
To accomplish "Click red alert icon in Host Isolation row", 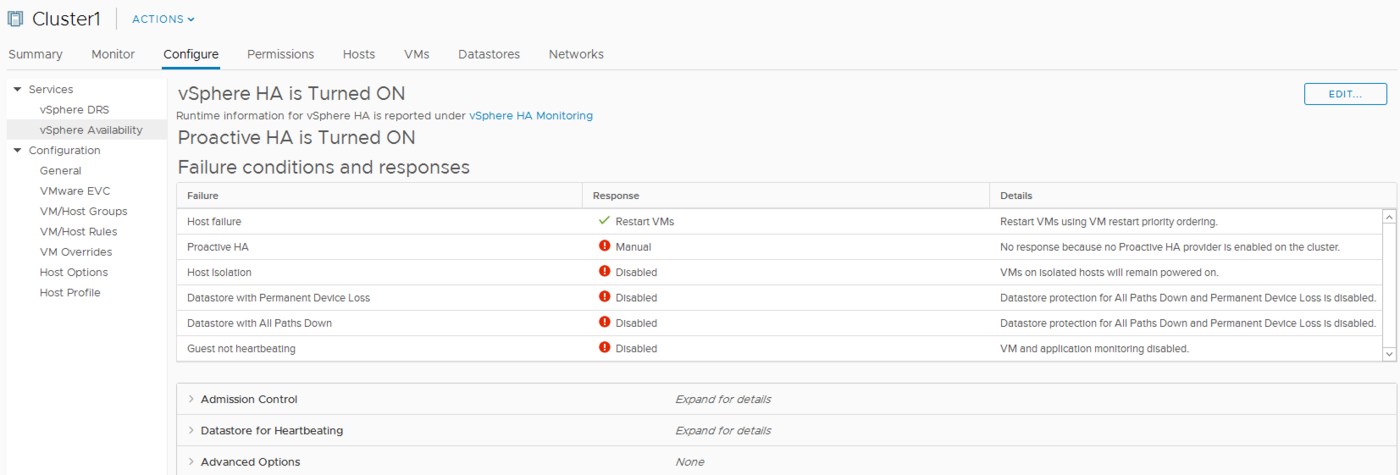I will (603, 272).
